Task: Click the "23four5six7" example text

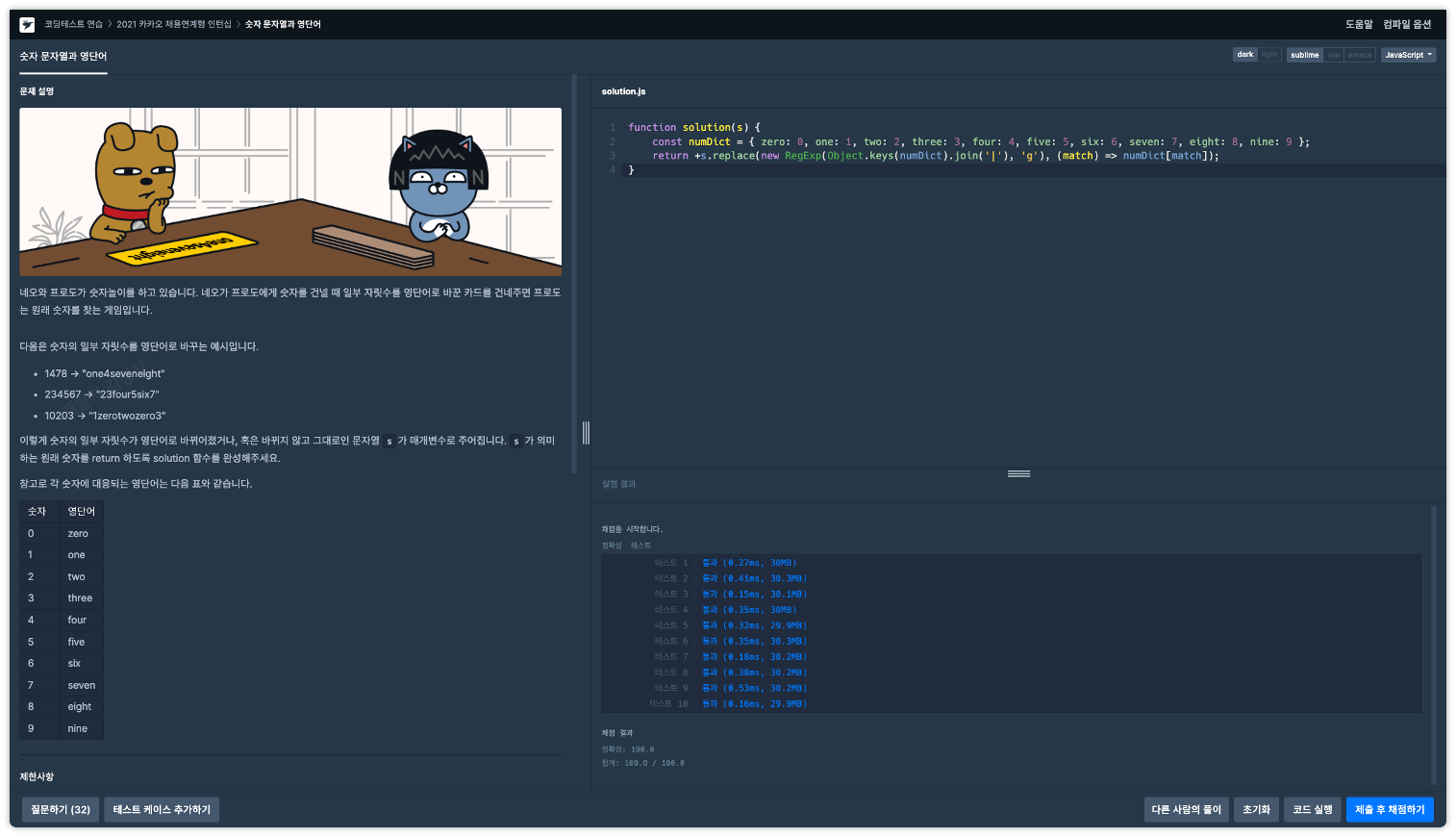Action: [x=127, y=394]
